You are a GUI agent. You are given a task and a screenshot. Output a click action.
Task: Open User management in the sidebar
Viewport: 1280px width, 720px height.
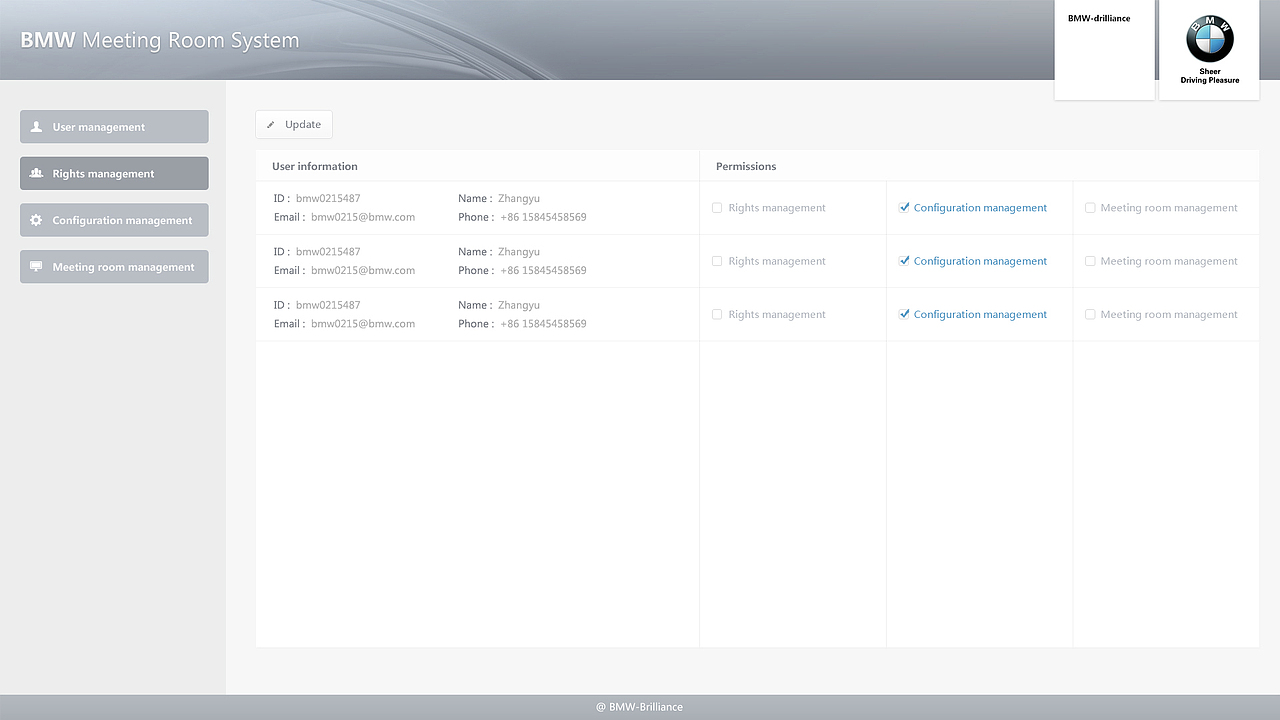(114, 127)
